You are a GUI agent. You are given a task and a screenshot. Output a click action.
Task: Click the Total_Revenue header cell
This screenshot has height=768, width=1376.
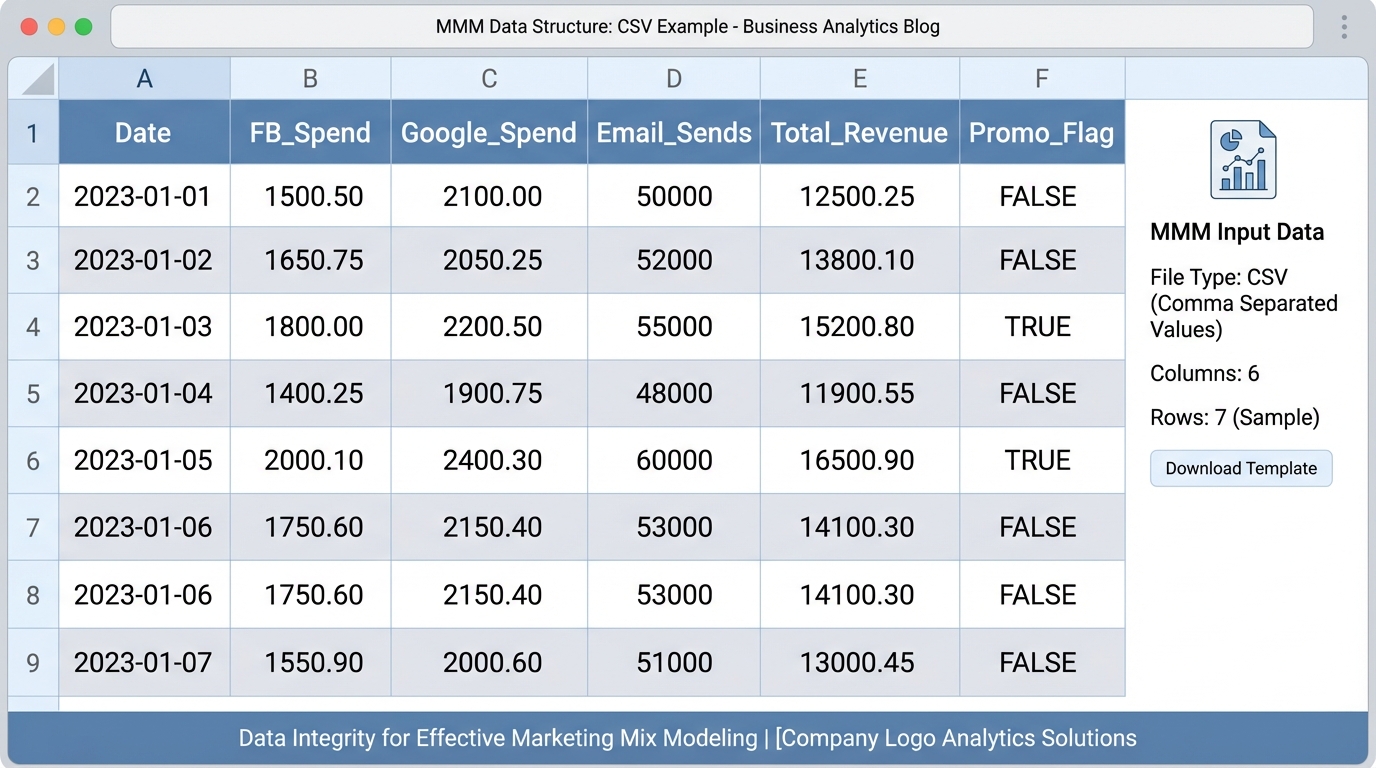coord(859,133)
